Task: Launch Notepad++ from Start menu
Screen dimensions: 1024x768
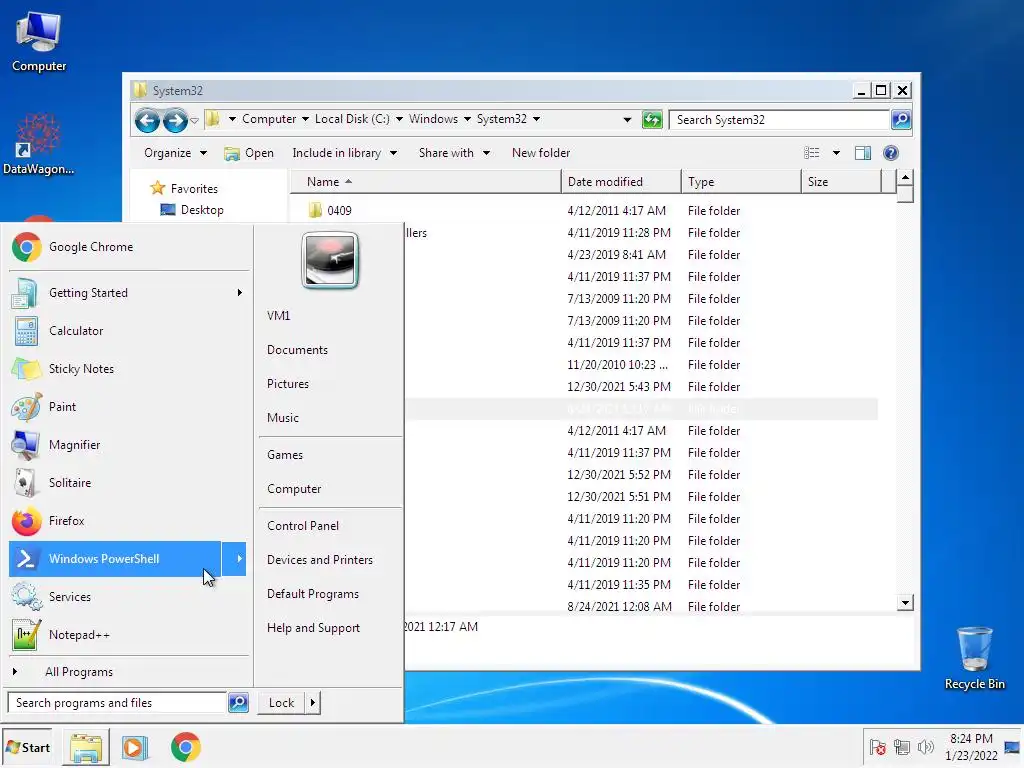Action: click(x=129, y=635)
